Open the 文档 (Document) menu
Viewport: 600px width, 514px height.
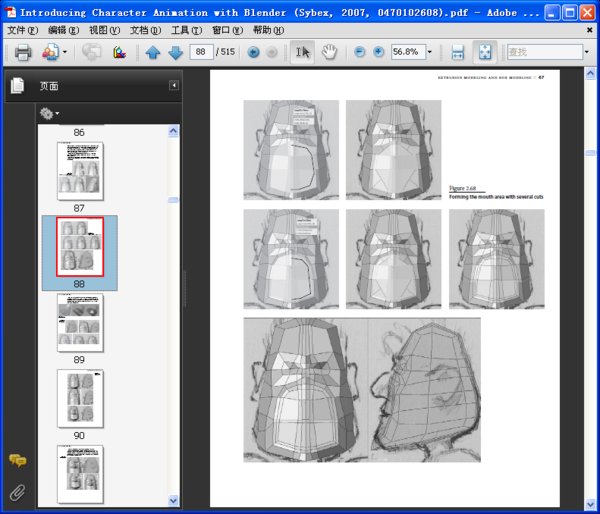pos(145,30)
